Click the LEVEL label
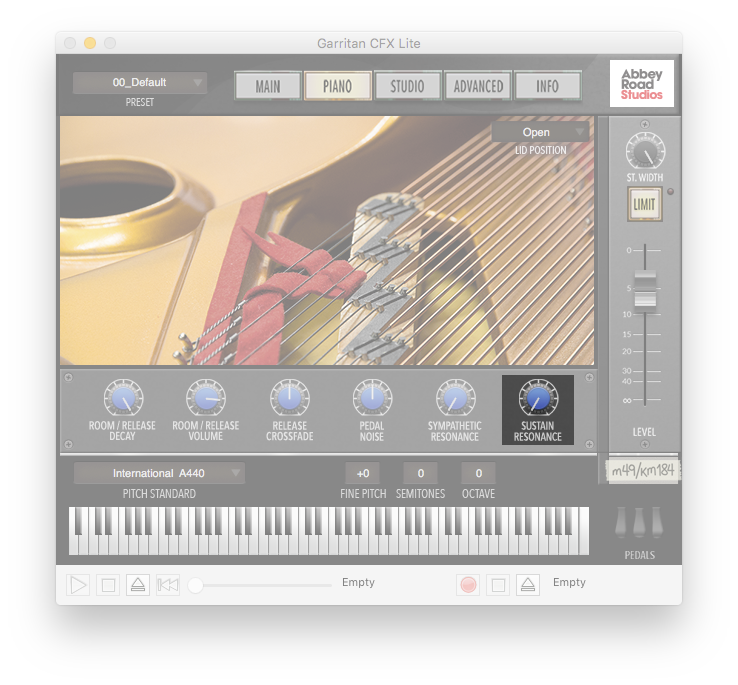 [x=644, y=432]
